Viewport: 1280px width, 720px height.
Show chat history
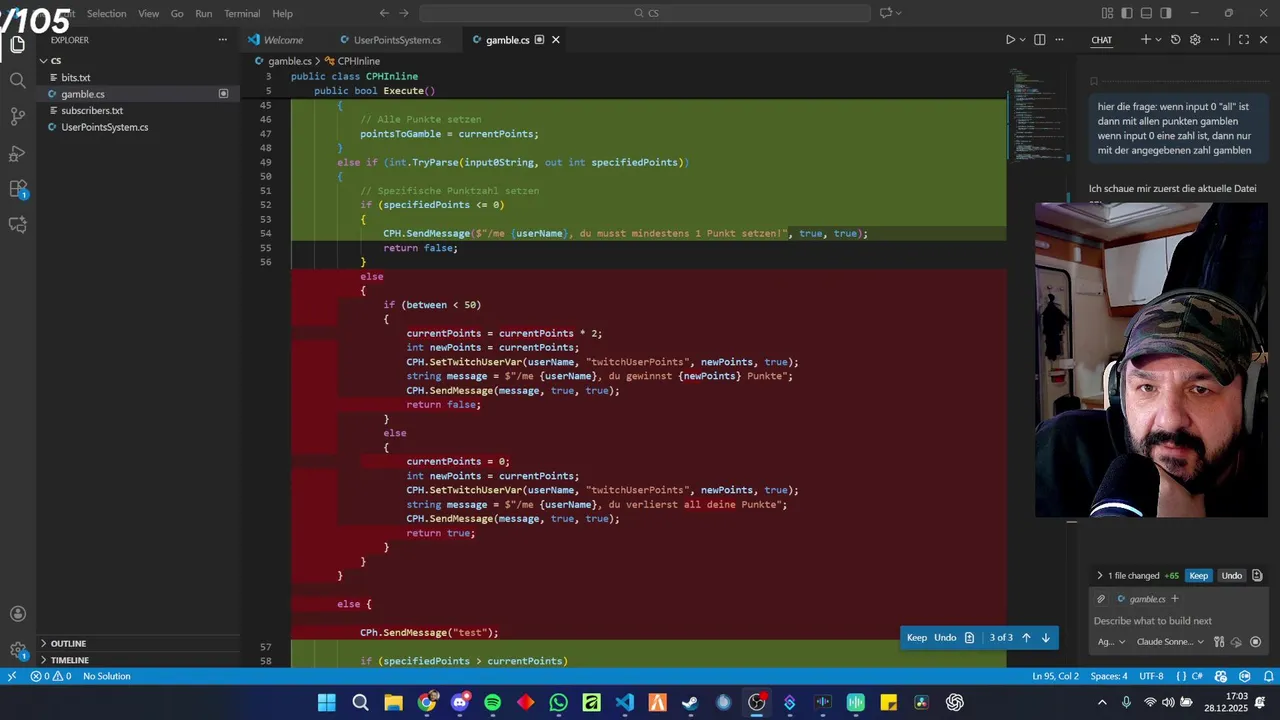pyautogui.click(x=1176, y=40)
